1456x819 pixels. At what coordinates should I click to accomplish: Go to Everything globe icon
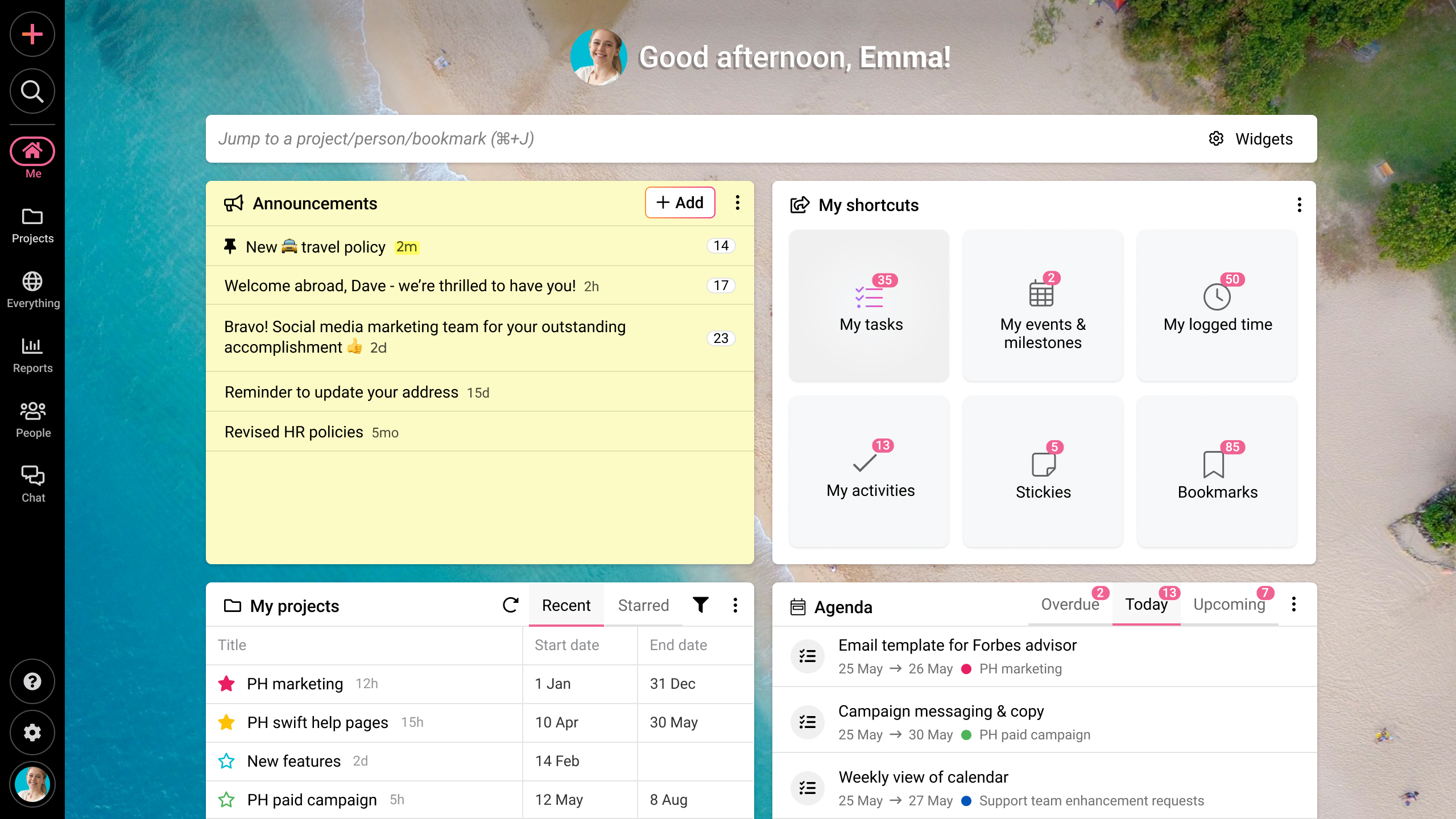(32, 290)
